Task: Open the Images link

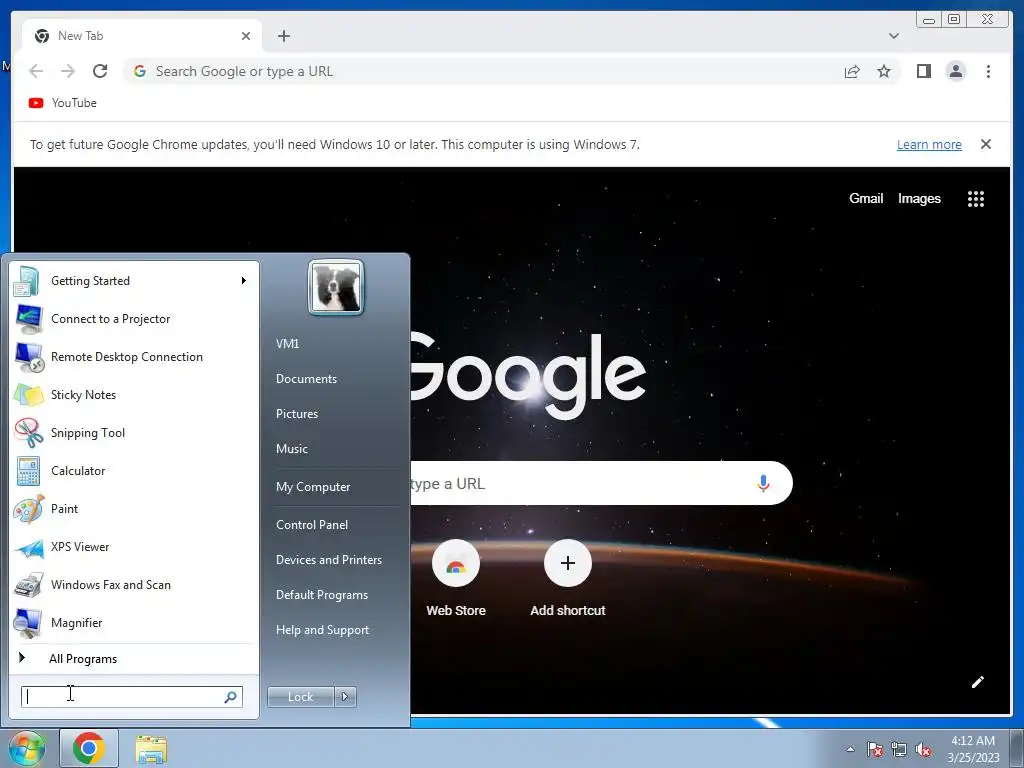Action: [x=919, y=199]
